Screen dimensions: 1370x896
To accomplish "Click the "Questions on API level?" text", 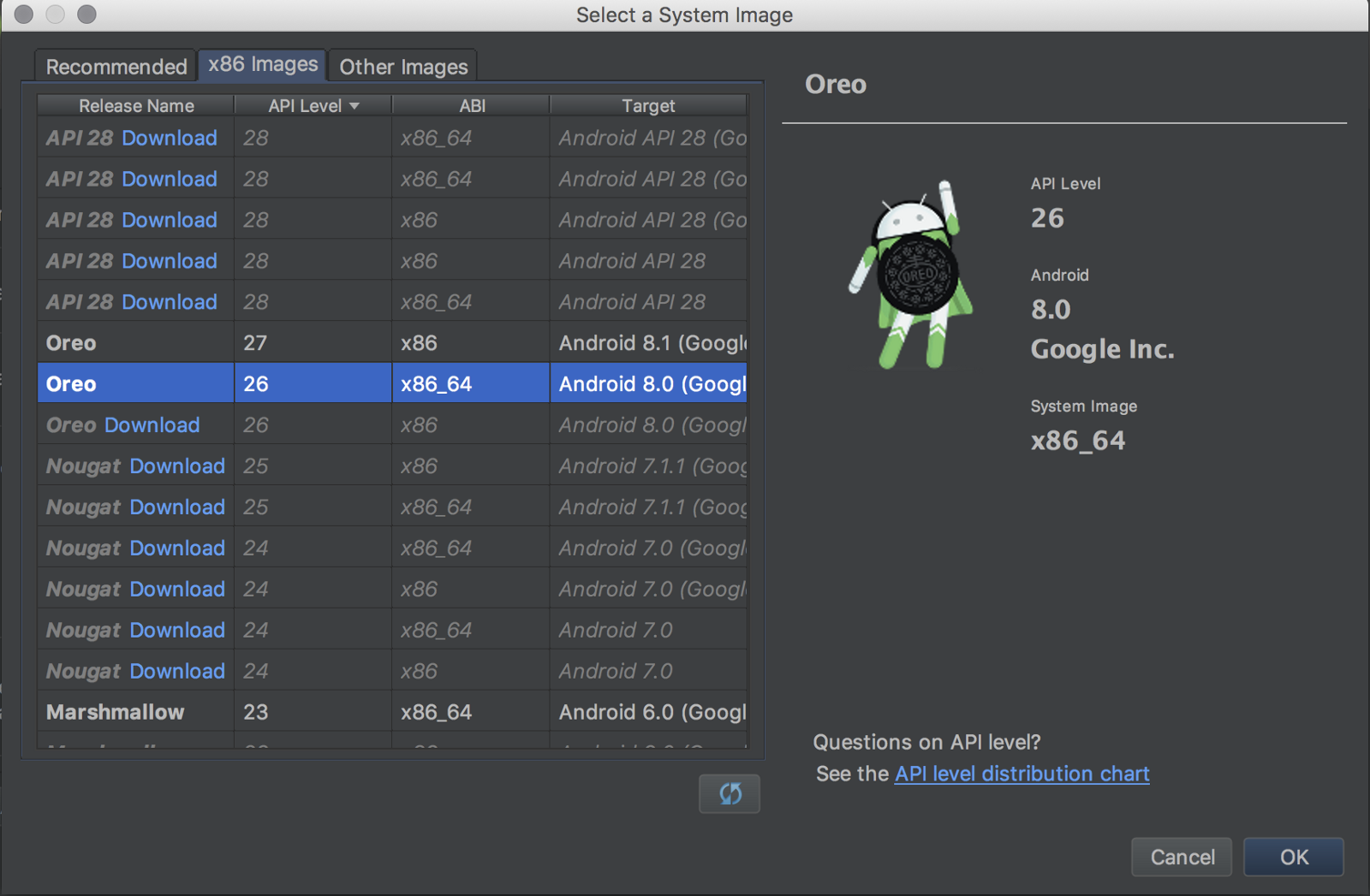I will click(926, 742).
